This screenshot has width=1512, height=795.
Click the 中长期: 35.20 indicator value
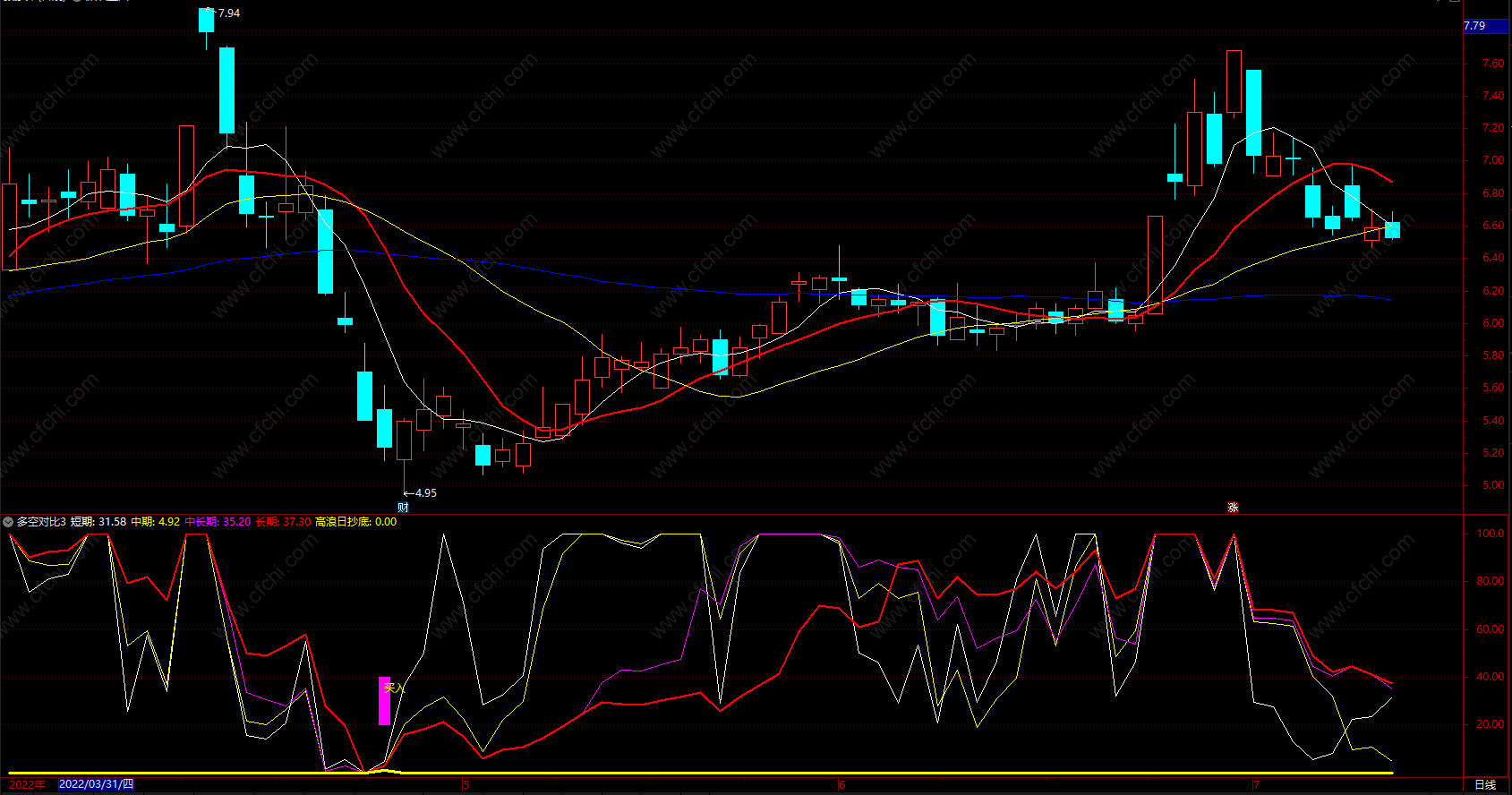point(218,522)
